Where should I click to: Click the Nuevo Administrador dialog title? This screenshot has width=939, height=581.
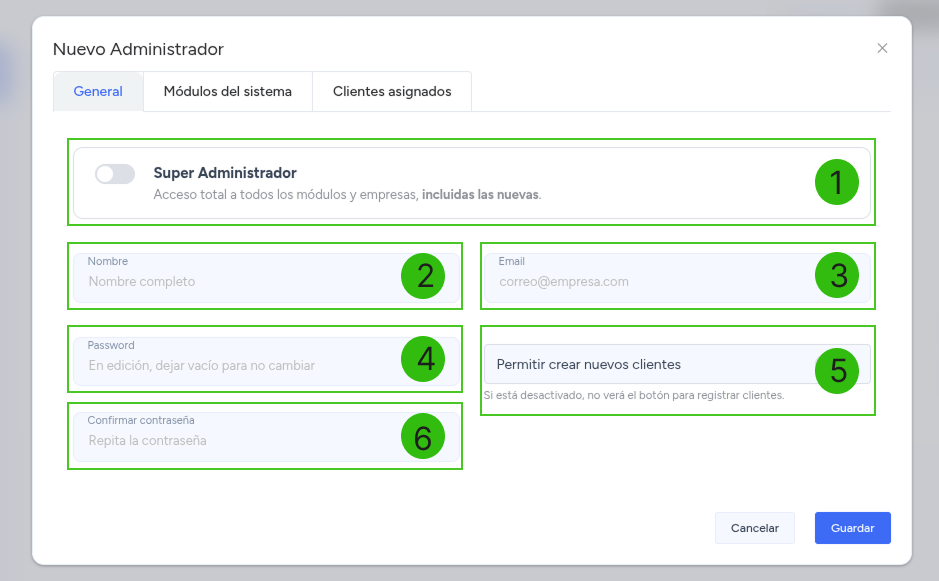138,49
